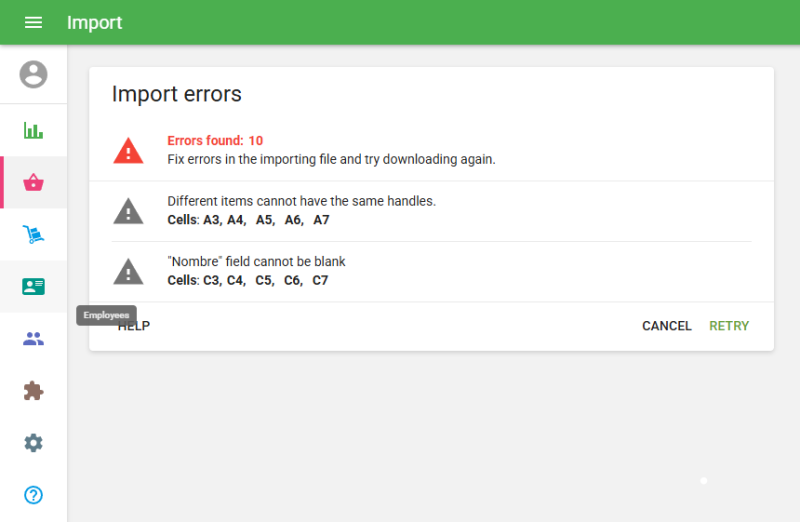
Task: Click warning icon beside "Nombre" field error
Action: pos(128,271)
